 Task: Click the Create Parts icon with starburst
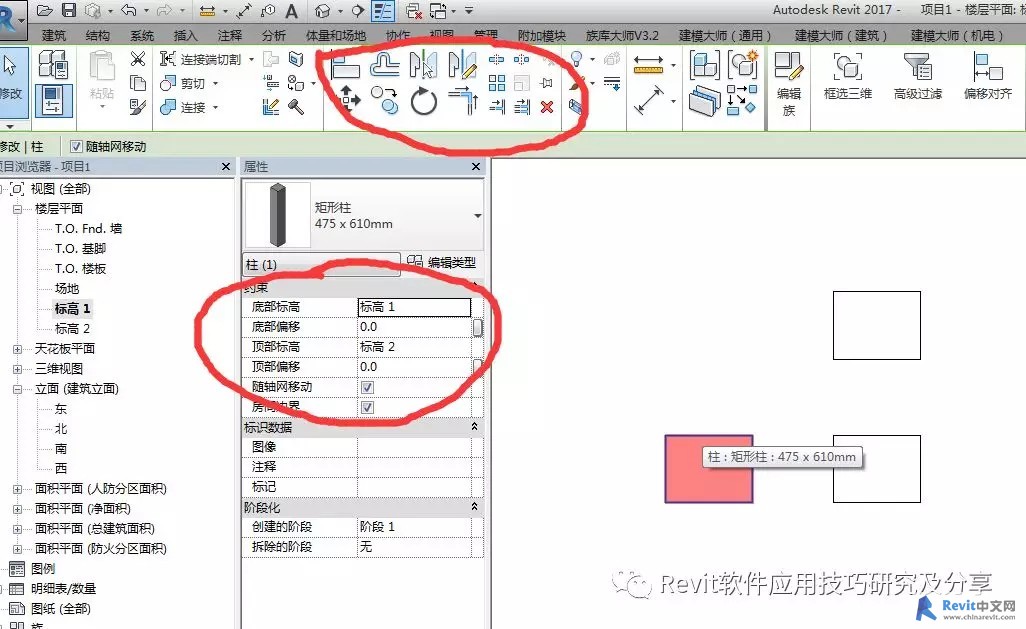[744, 64]
